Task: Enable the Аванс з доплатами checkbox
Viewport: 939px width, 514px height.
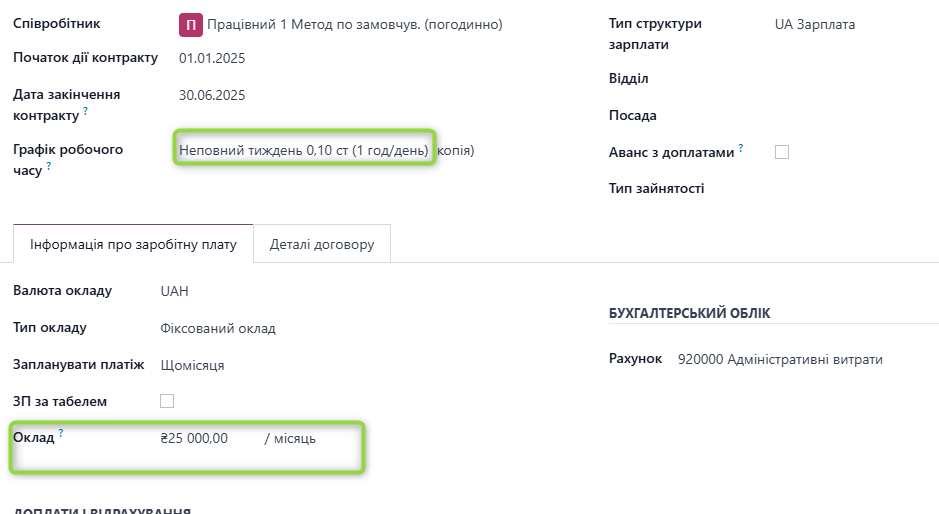Action: [x=782, y=152]
